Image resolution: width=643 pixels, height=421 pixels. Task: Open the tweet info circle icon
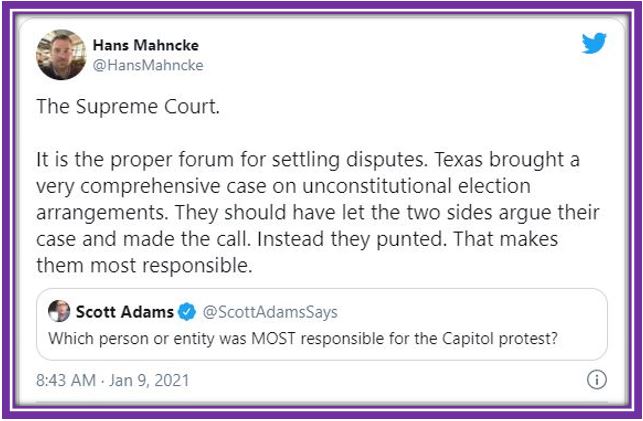[597, 379]
